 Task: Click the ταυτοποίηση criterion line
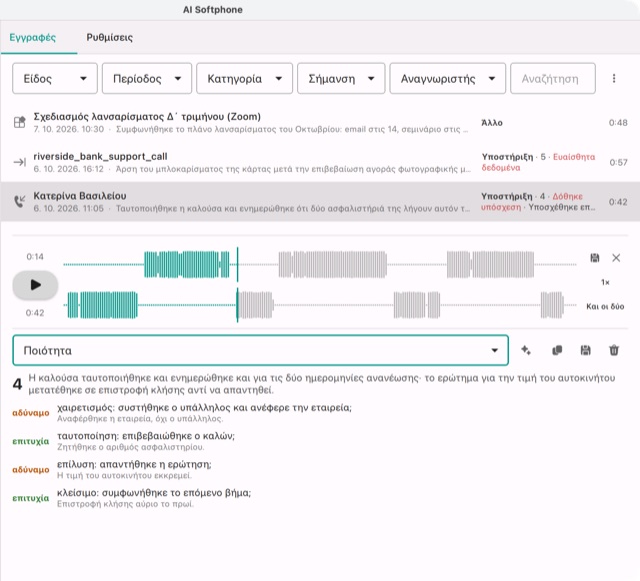pos(146,436)
